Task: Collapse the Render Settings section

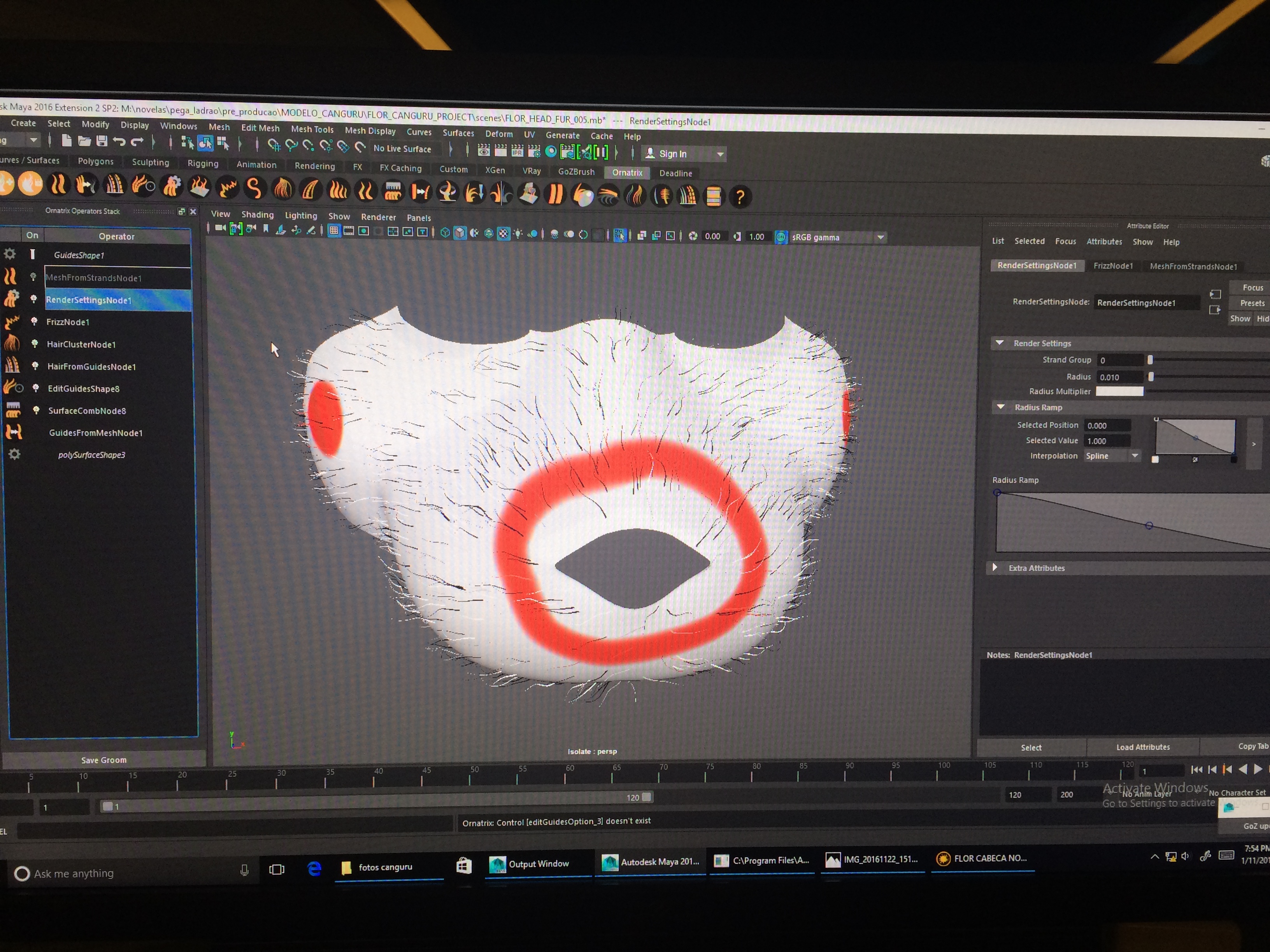Action: (x=1000, y=343)
